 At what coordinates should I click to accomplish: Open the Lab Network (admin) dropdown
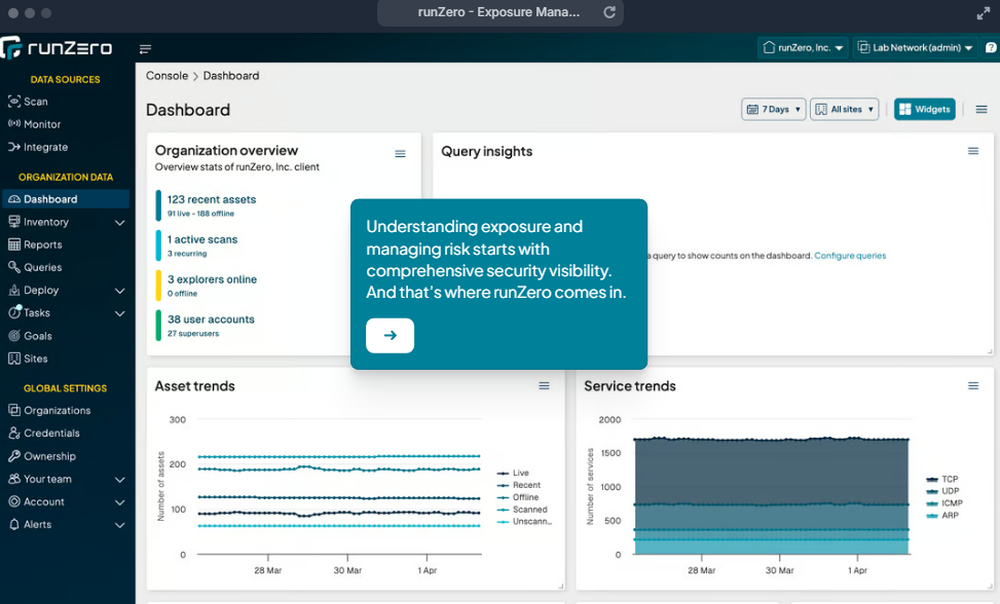(915, 48)
